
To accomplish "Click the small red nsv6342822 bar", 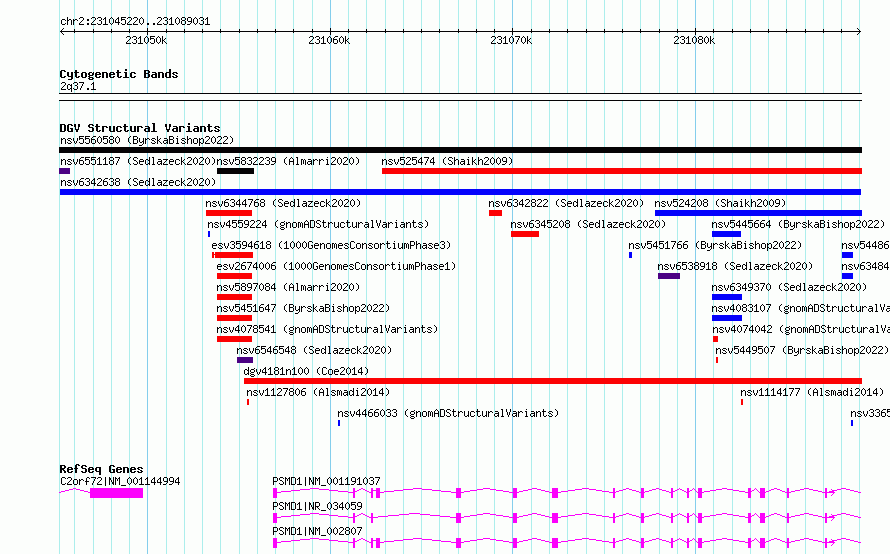I will point(496,213).
